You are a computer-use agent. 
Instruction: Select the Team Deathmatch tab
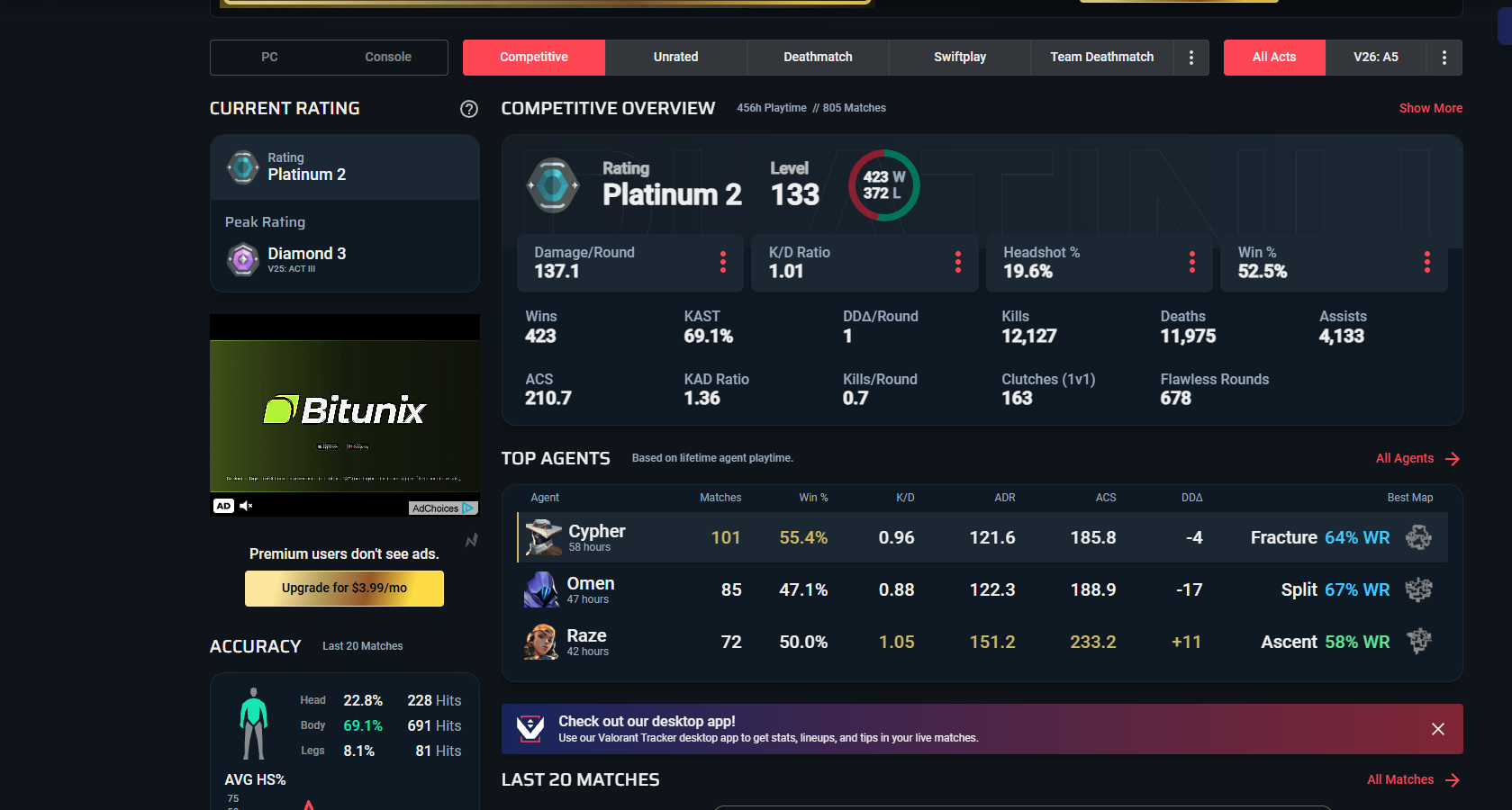pos(1102,57)
